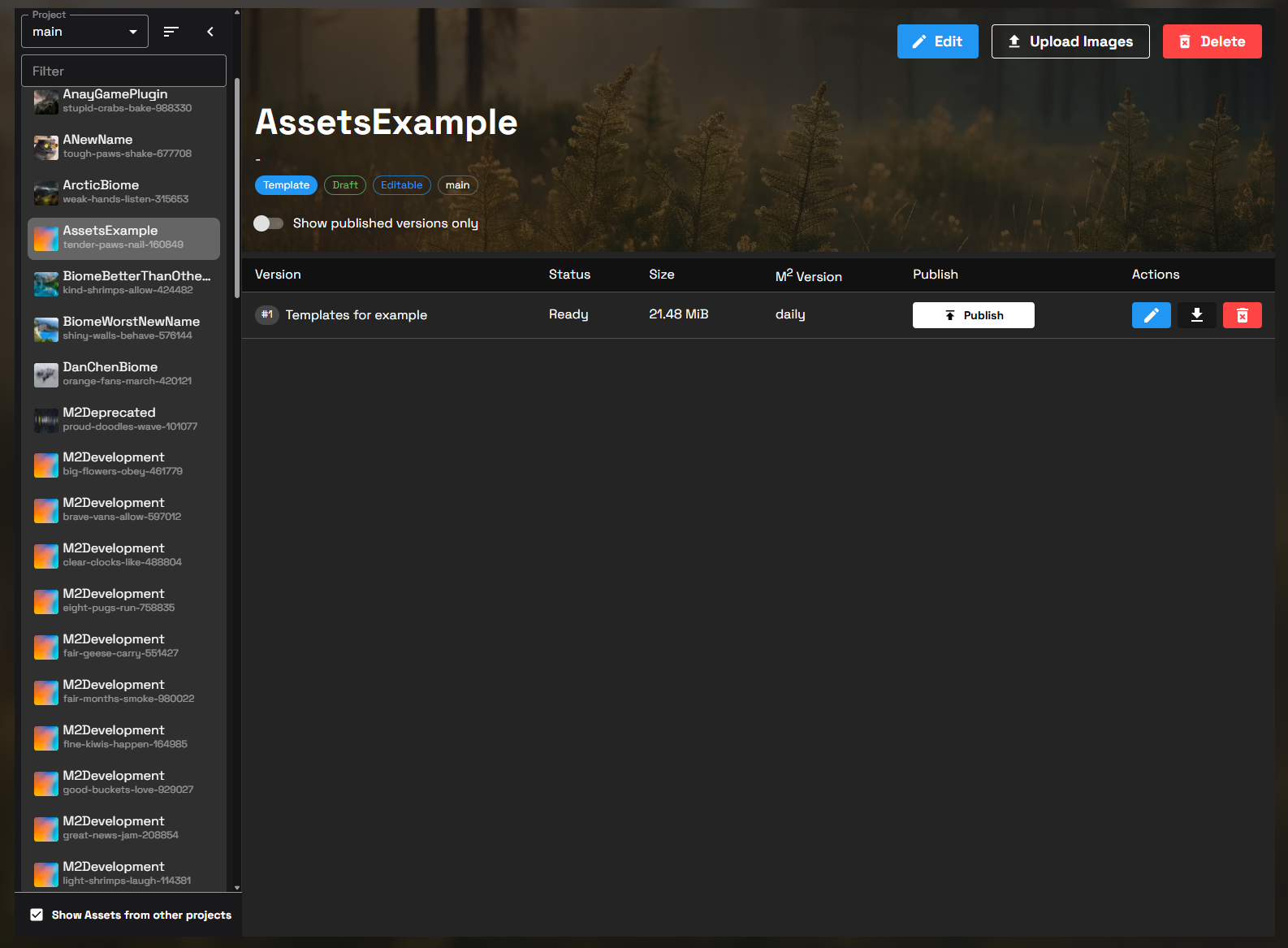Collapse the sidebar with the left chevron
1288x948 pixels.
[x=210, y=32]
